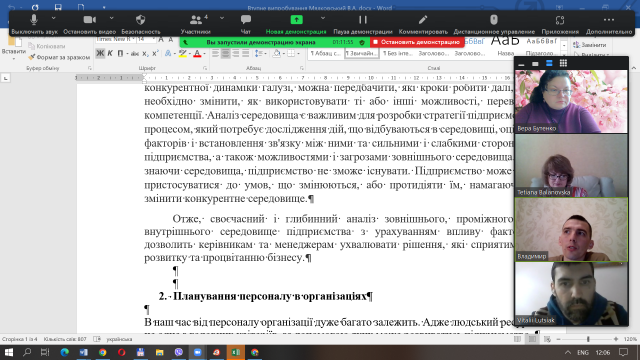Viewport: 640px width, 360px height.
Task: Switch video panel to grid view
Action: (563, 64)
